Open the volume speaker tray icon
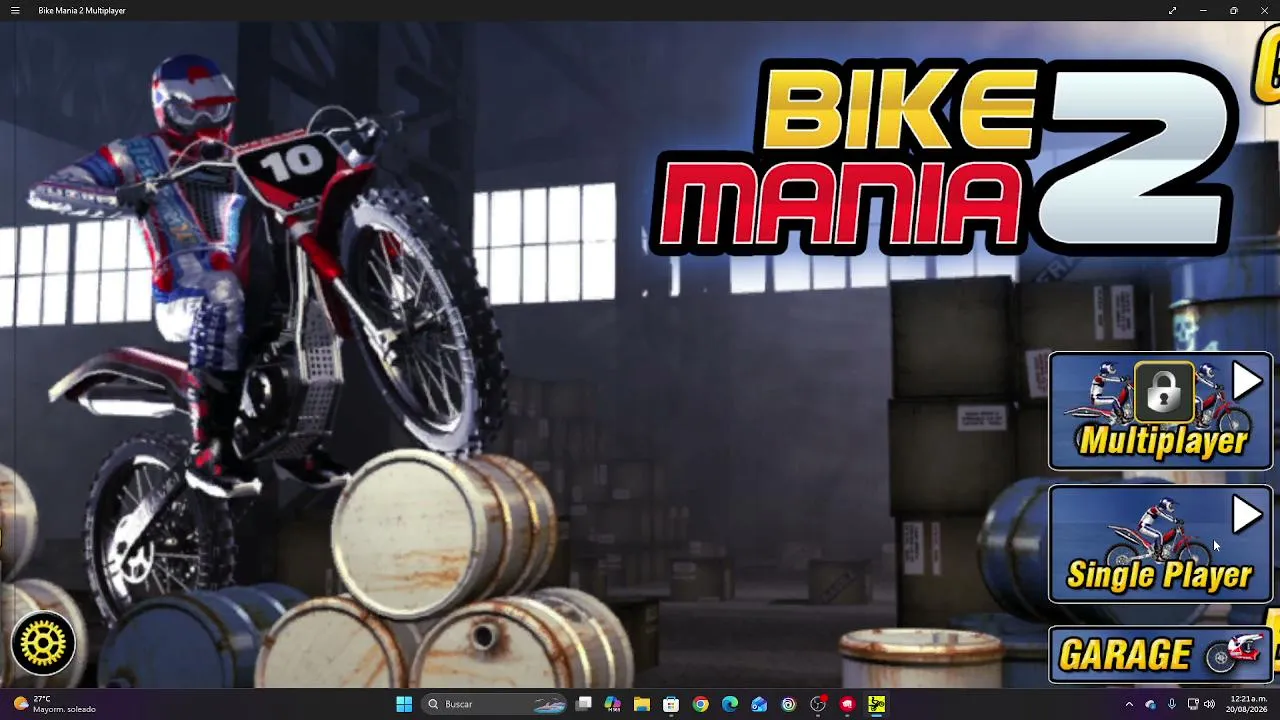 click(x=1209, y=704)
